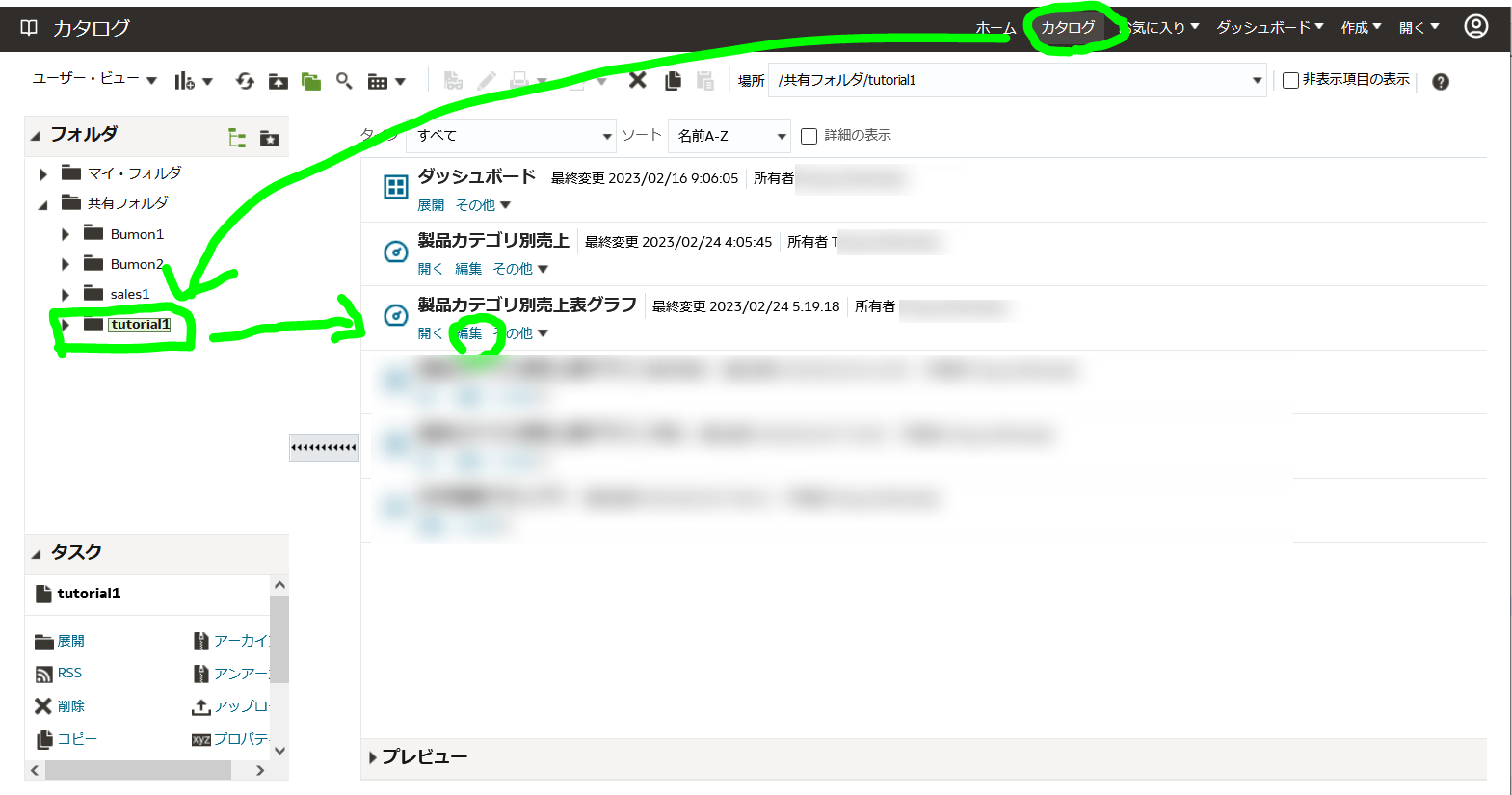Open catalog search via magnifier icon

344,81
